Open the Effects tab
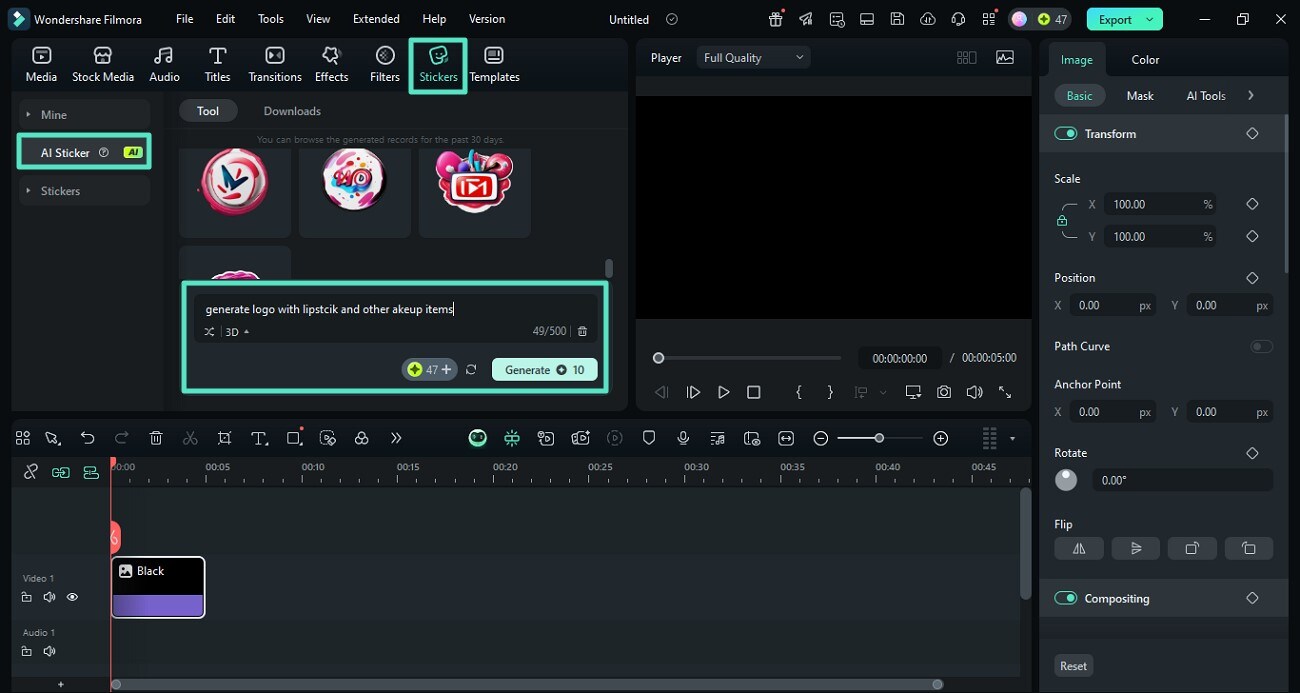1300x693 pixels. pyautogui.click(x=331, y=65)
